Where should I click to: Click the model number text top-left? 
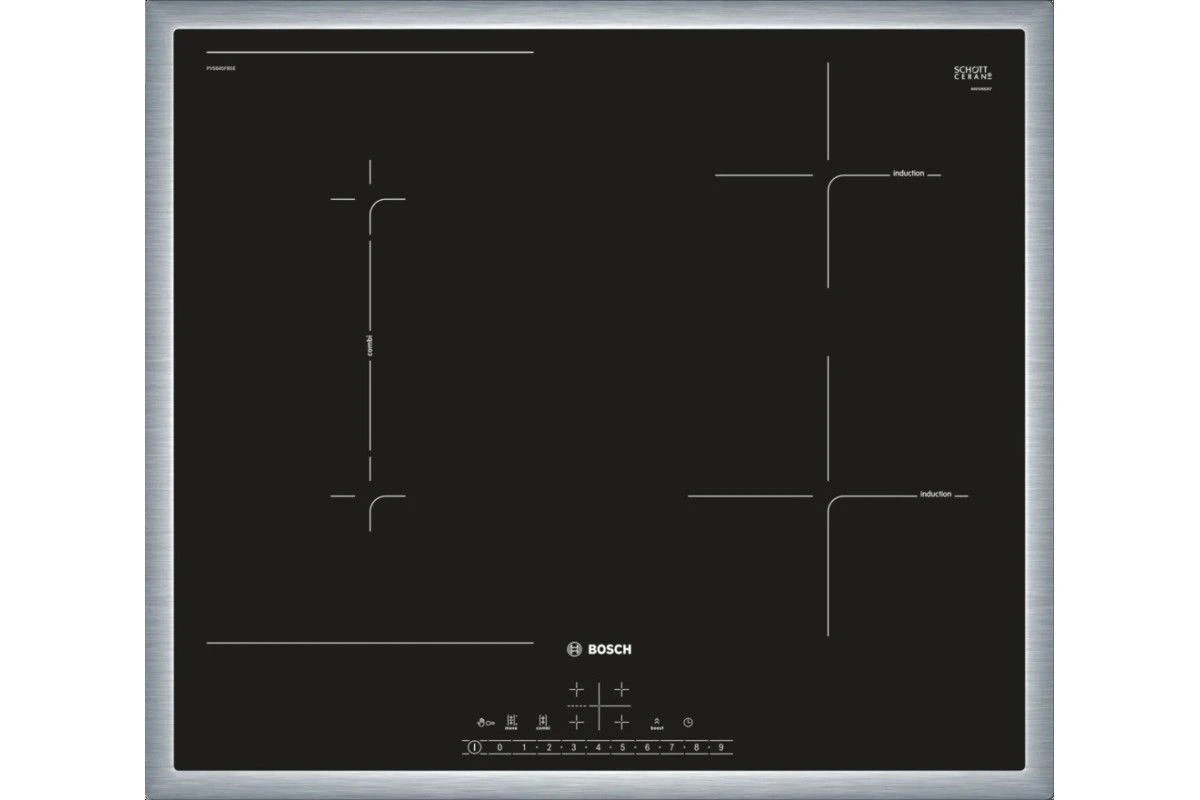[219, 67]
